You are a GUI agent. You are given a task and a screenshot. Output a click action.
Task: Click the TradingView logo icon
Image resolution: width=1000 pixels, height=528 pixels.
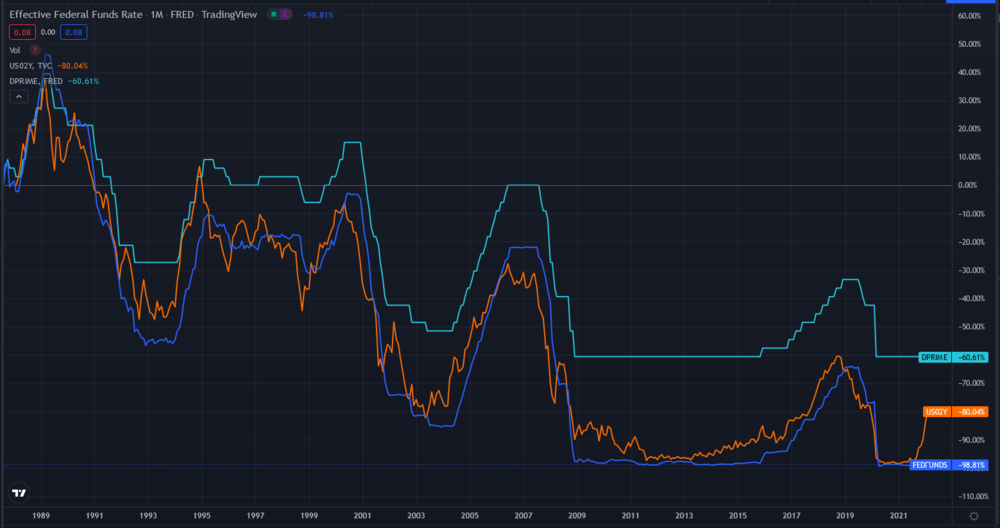[19, 493]
